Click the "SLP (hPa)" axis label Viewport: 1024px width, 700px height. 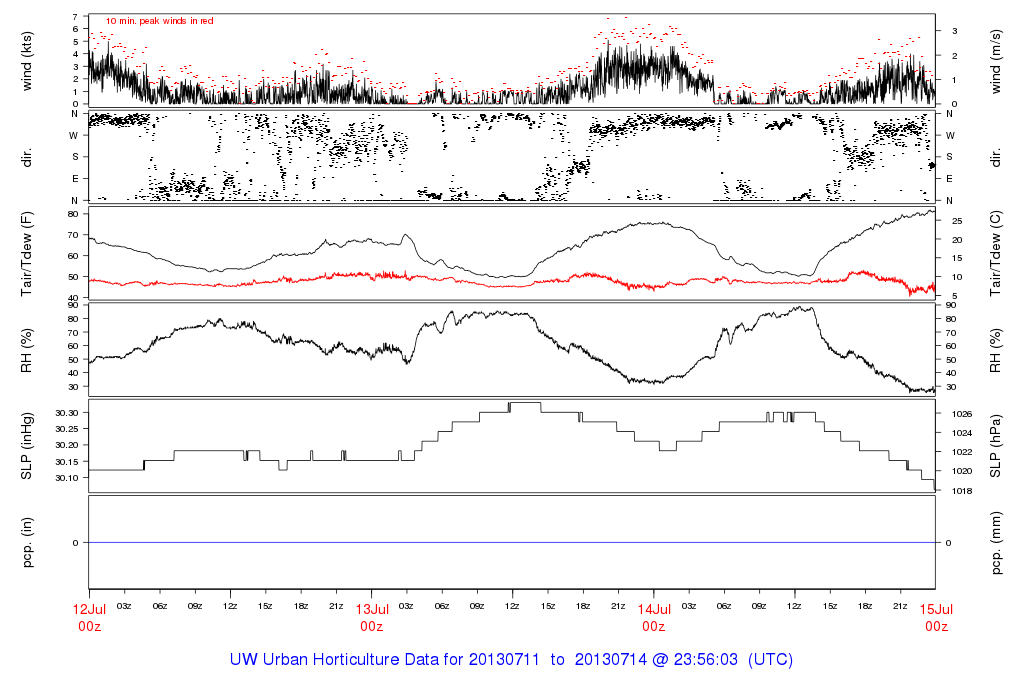click(x=995, y=446)
